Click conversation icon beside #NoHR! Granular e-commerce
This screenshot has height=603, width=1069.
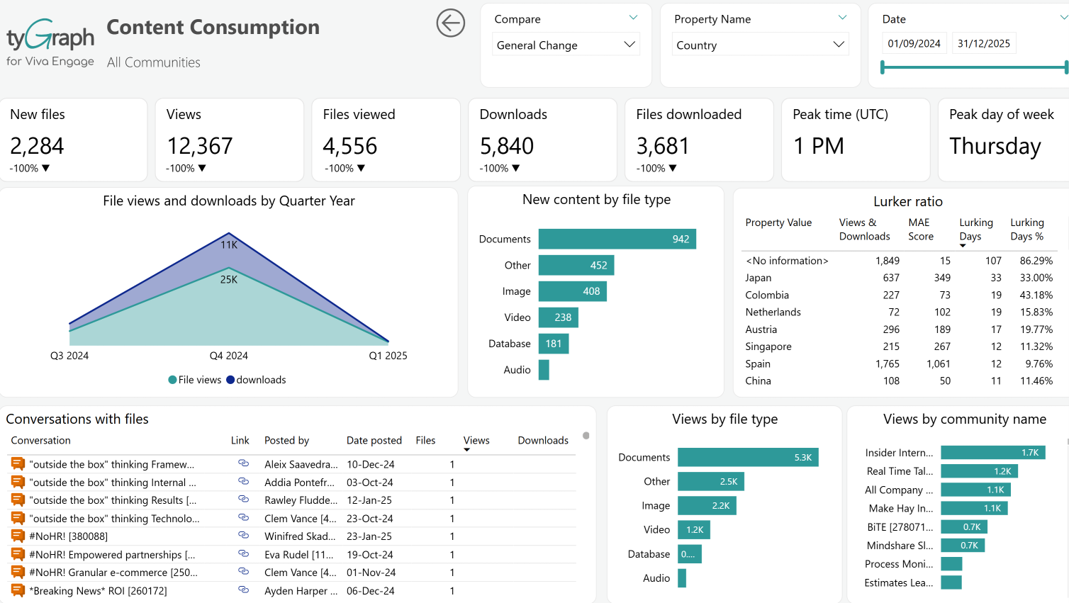[x=18, y=572]
